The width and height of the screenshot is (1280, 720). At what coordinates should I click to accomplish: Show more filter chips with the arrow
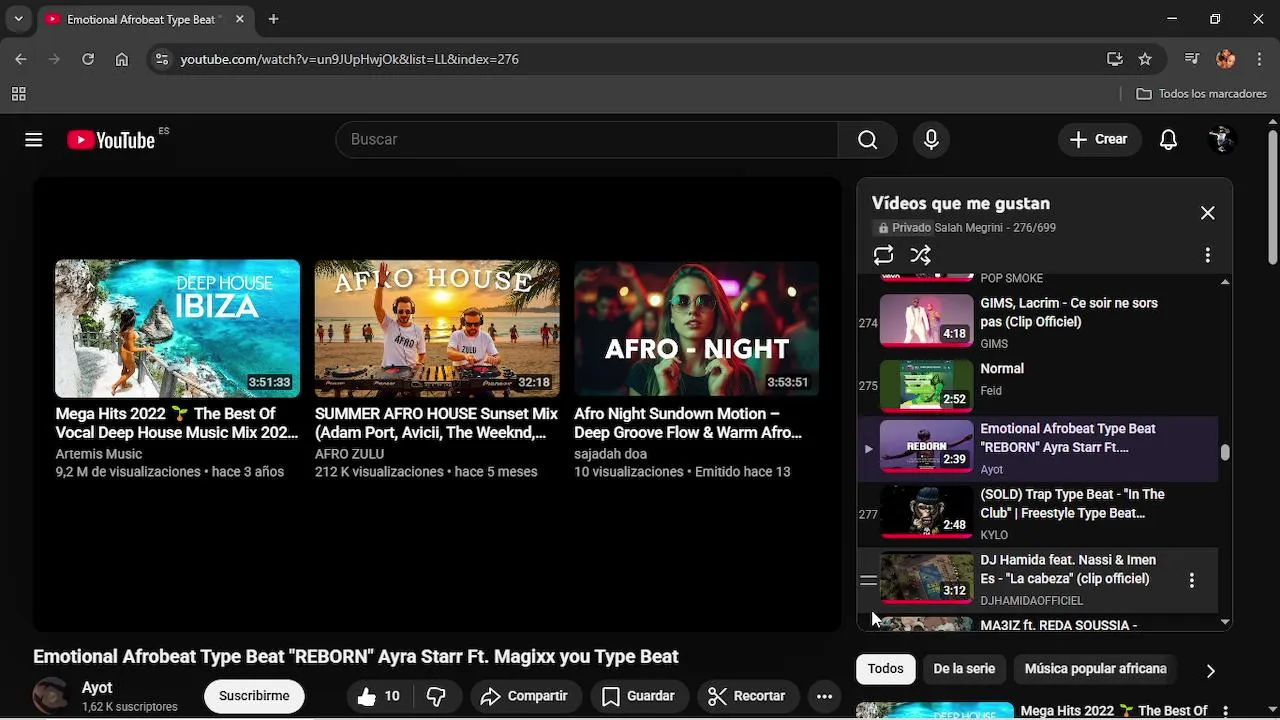point(1210,670)
